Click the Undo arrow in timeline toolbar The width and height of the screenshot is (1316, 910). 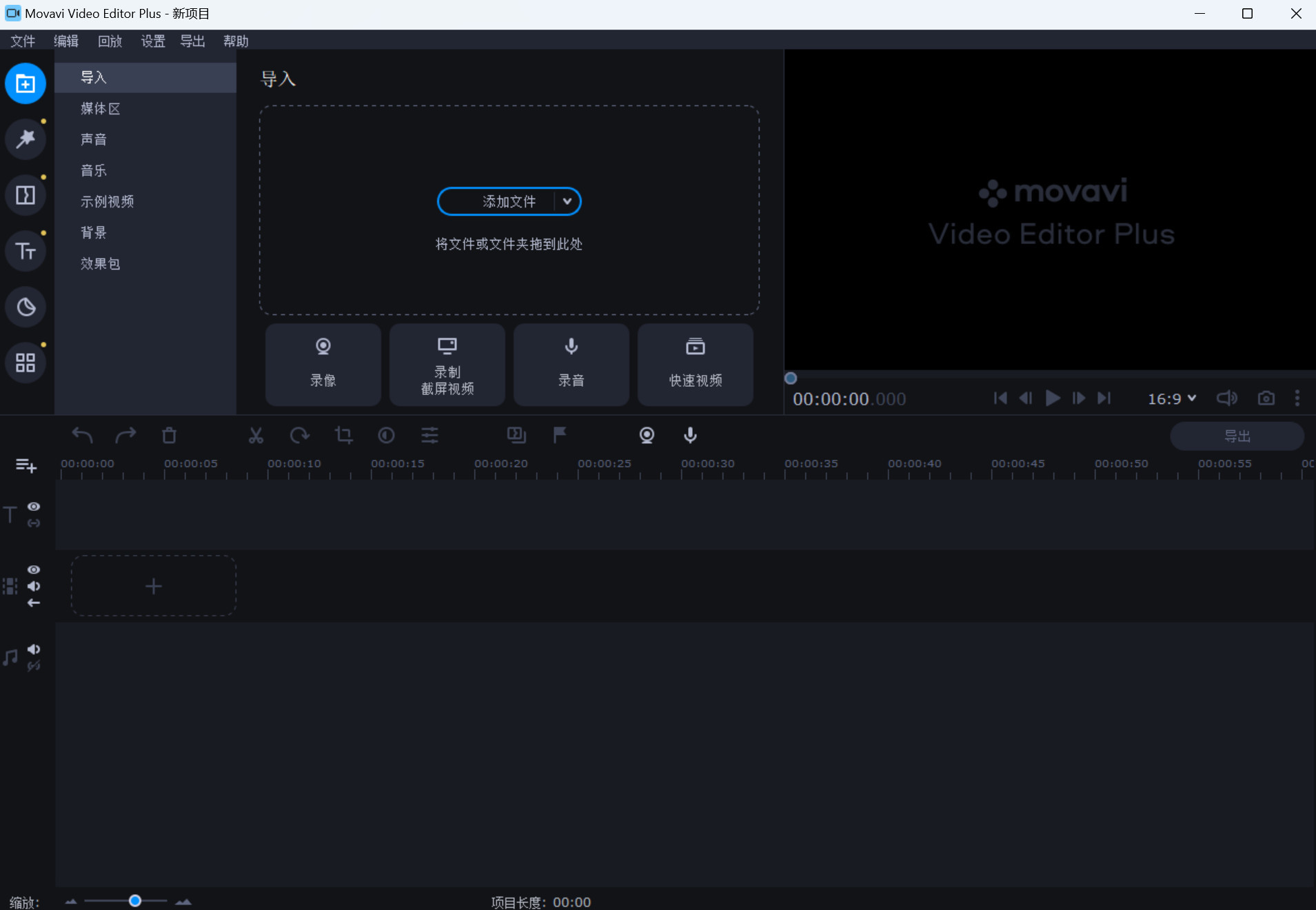[x=82, y=436]
